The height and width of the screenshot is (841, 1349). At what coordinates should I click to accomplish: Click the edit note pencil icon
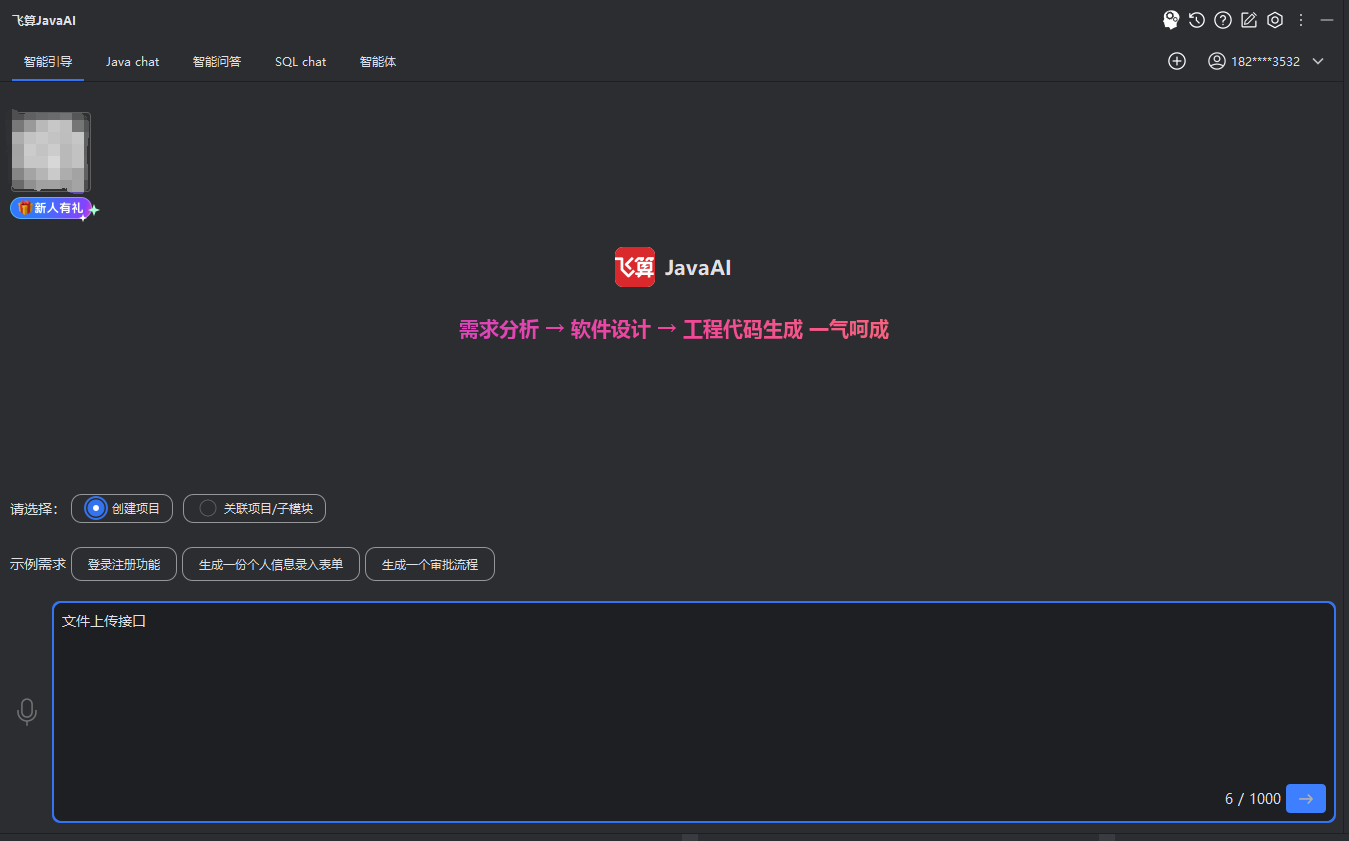coord(1249,20)
